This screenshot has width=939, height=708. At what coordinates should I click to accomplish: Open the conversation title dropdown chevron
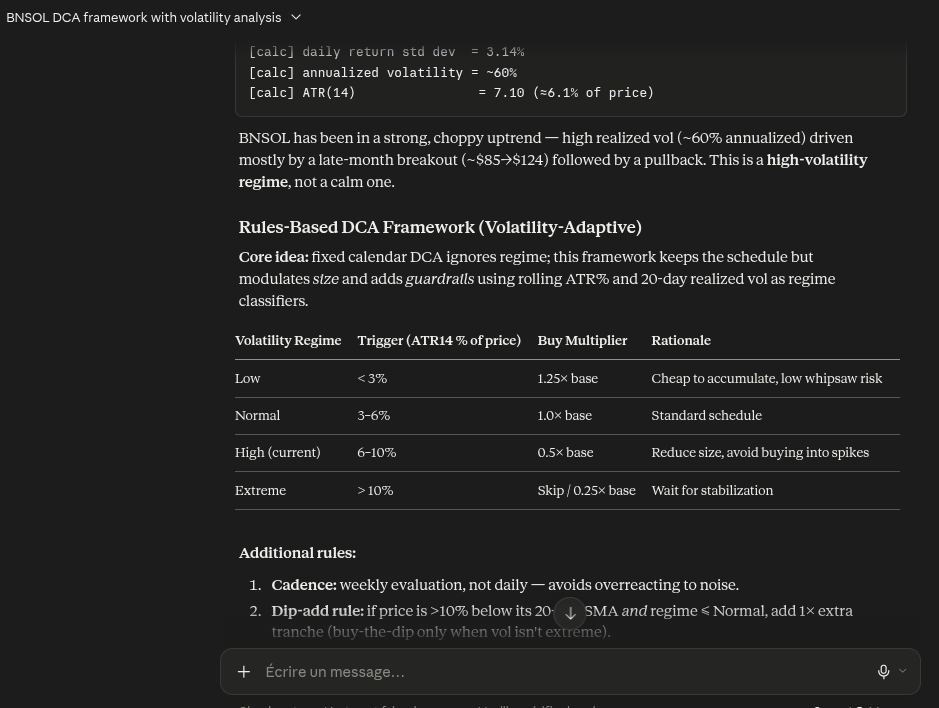pyautogui.click(x=296, y=17)
